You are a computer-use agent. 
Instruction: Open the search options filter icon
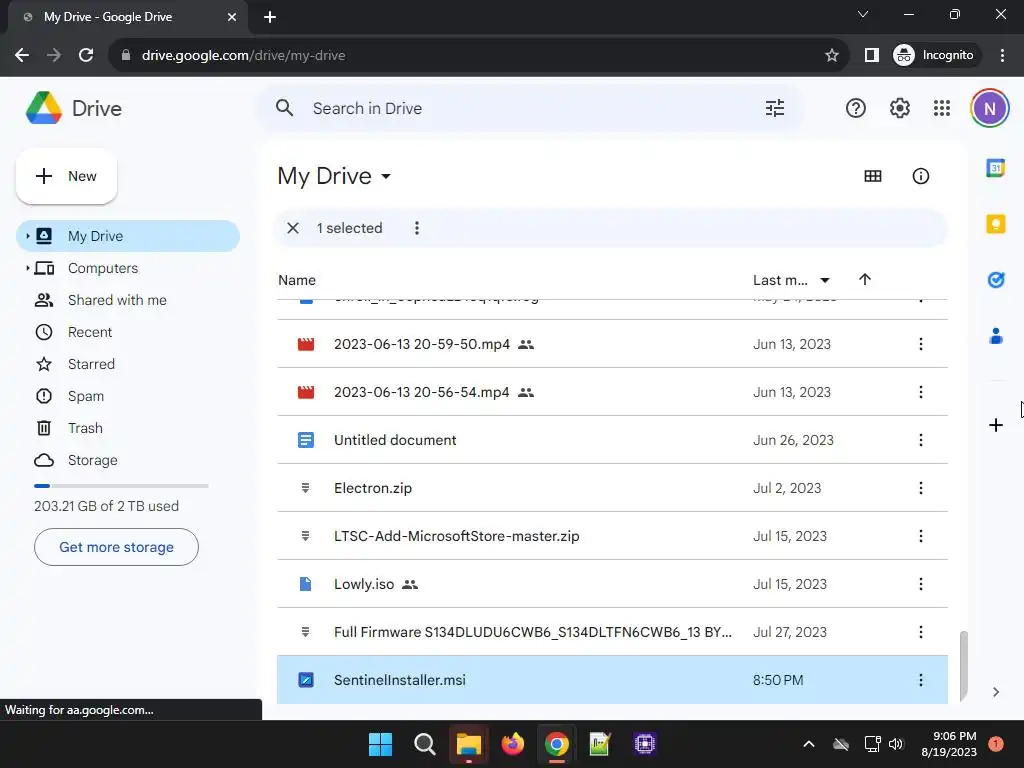coord(775,108)
